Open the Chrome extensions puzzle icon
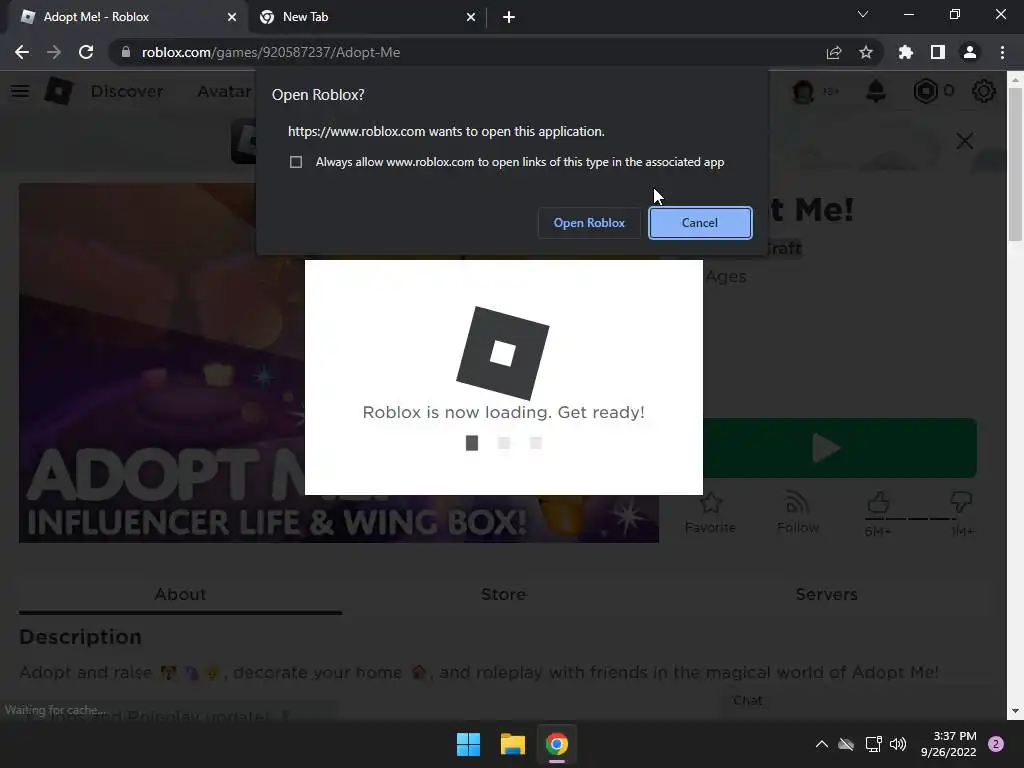Screen dimensions: 1024x768 point(906,52)
